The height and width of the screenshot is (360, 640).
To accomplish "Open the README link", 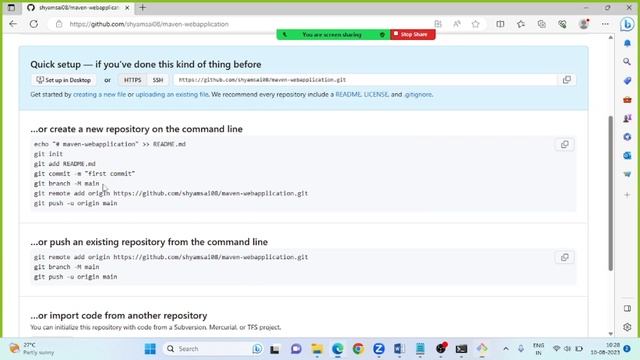I will tap(348, 94).
